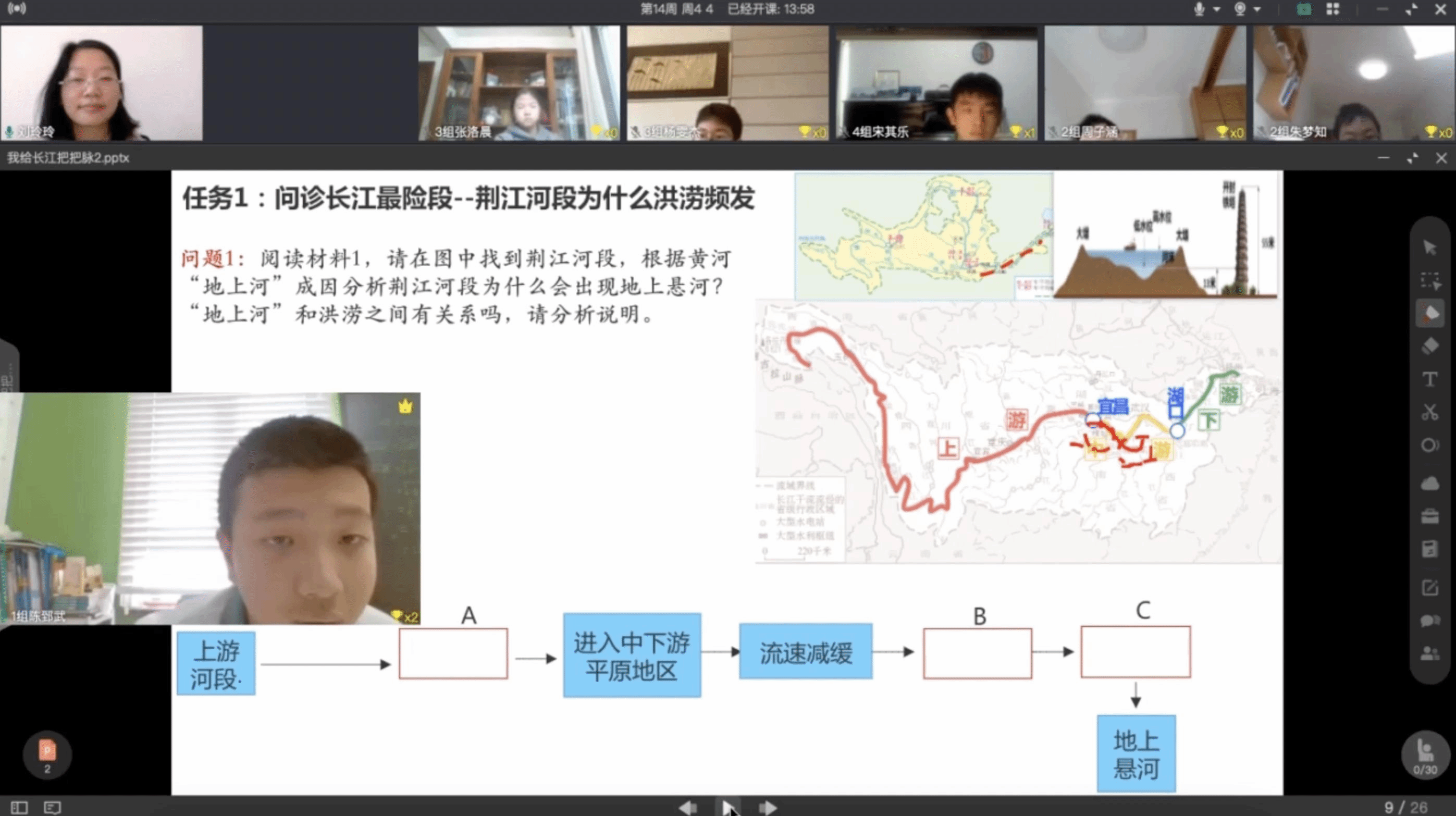Pick the eraser tool
Screen dimensions: 1456x816
click(x=1429, y=346)
